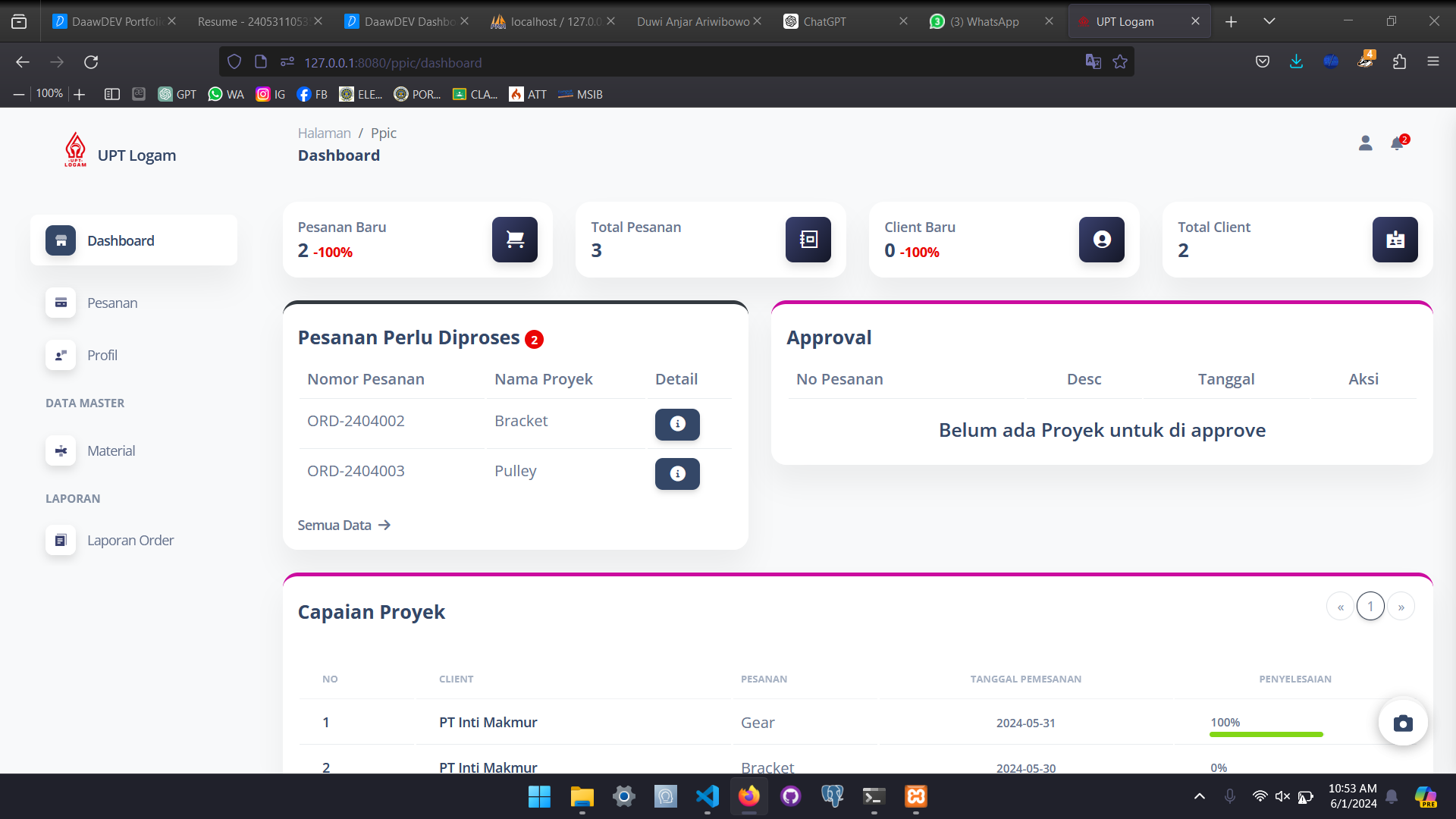Click the Total Client icon tile
Viewport: 1456px width, 819px height.
(1395, 240)
